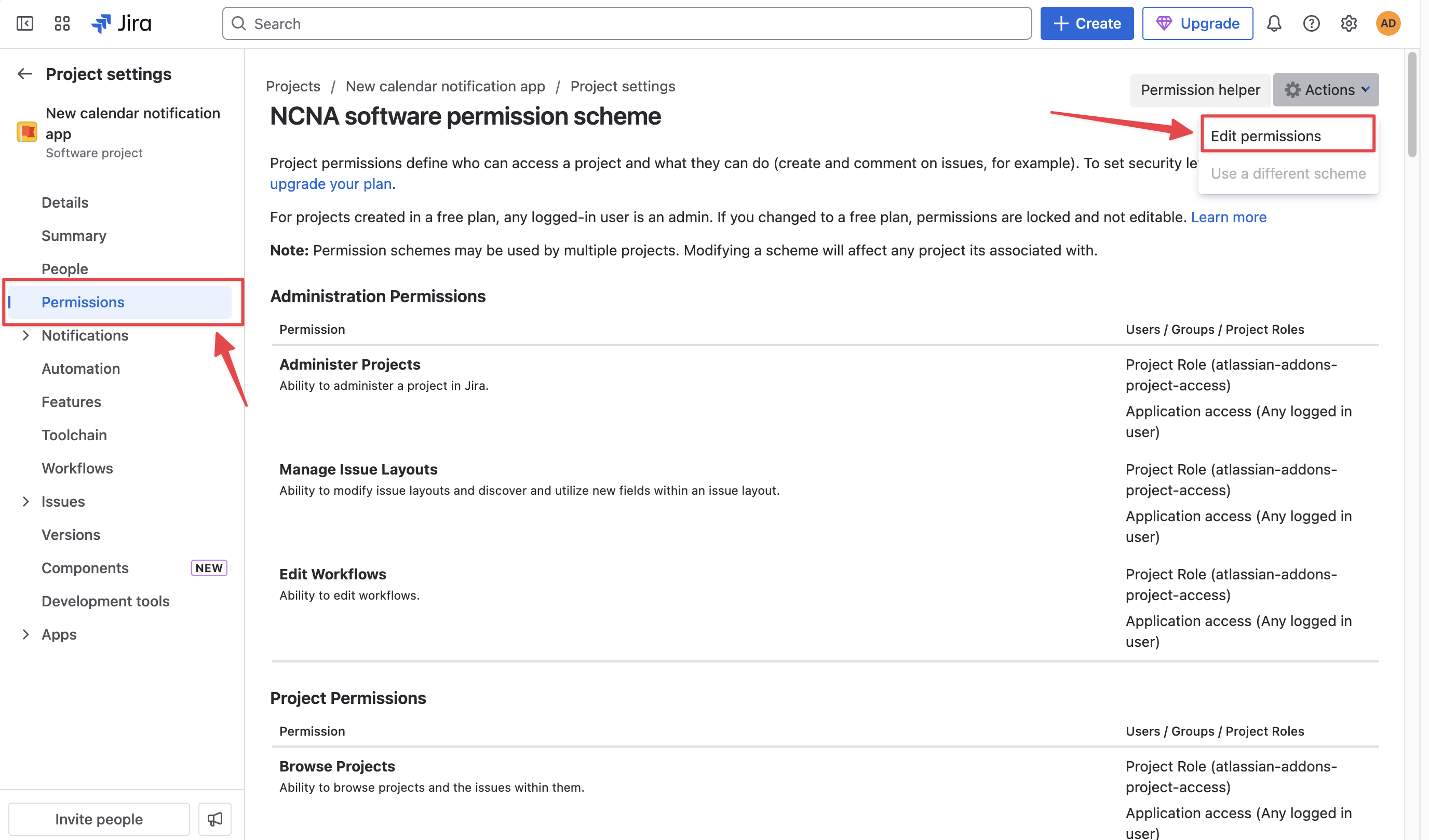1429x840 pixels.
Task: Collapse the sidebar using the panel icon
Action: (24, 23)
